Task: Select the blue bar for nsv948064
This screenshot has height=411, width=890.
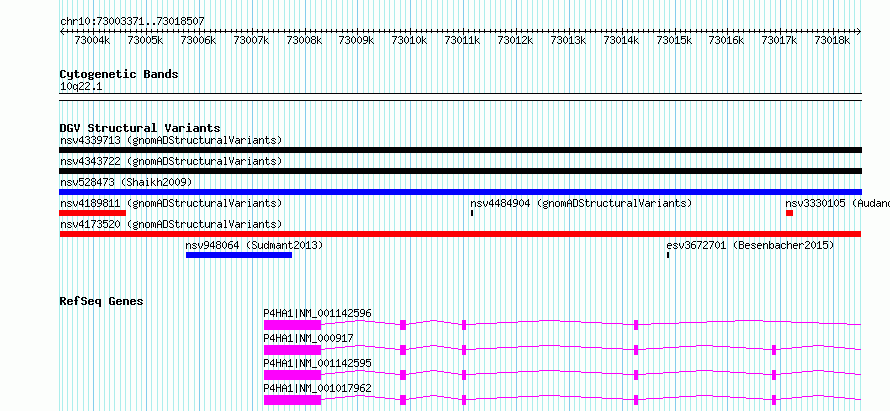Action: 239,255
